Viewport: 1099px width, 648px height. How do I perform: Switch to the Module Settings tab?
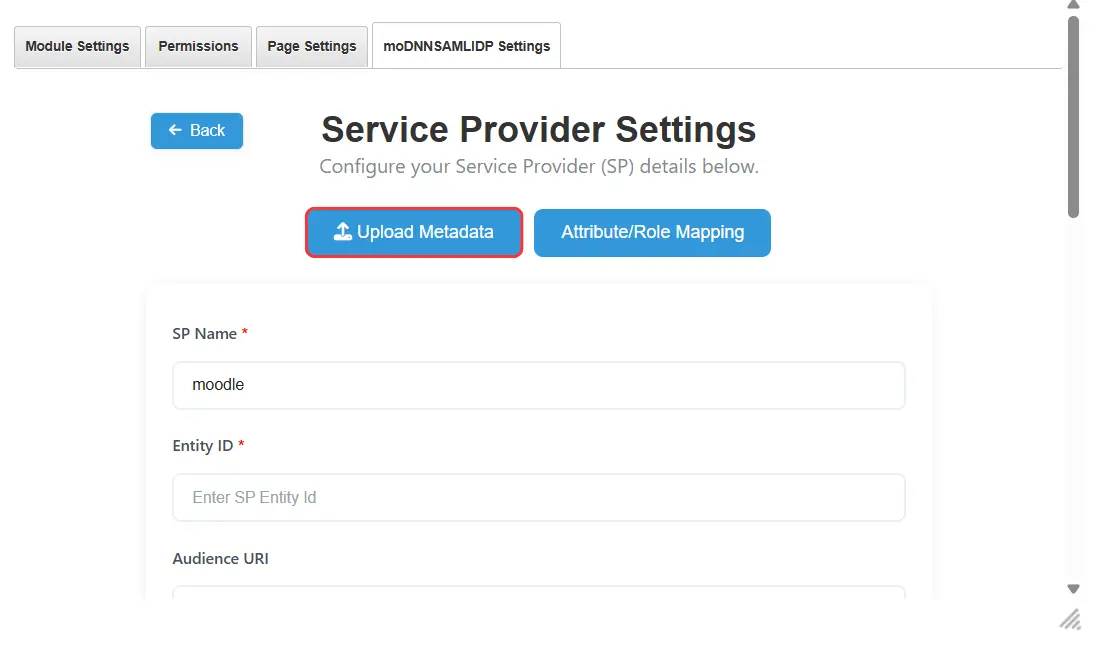(77, 45)
